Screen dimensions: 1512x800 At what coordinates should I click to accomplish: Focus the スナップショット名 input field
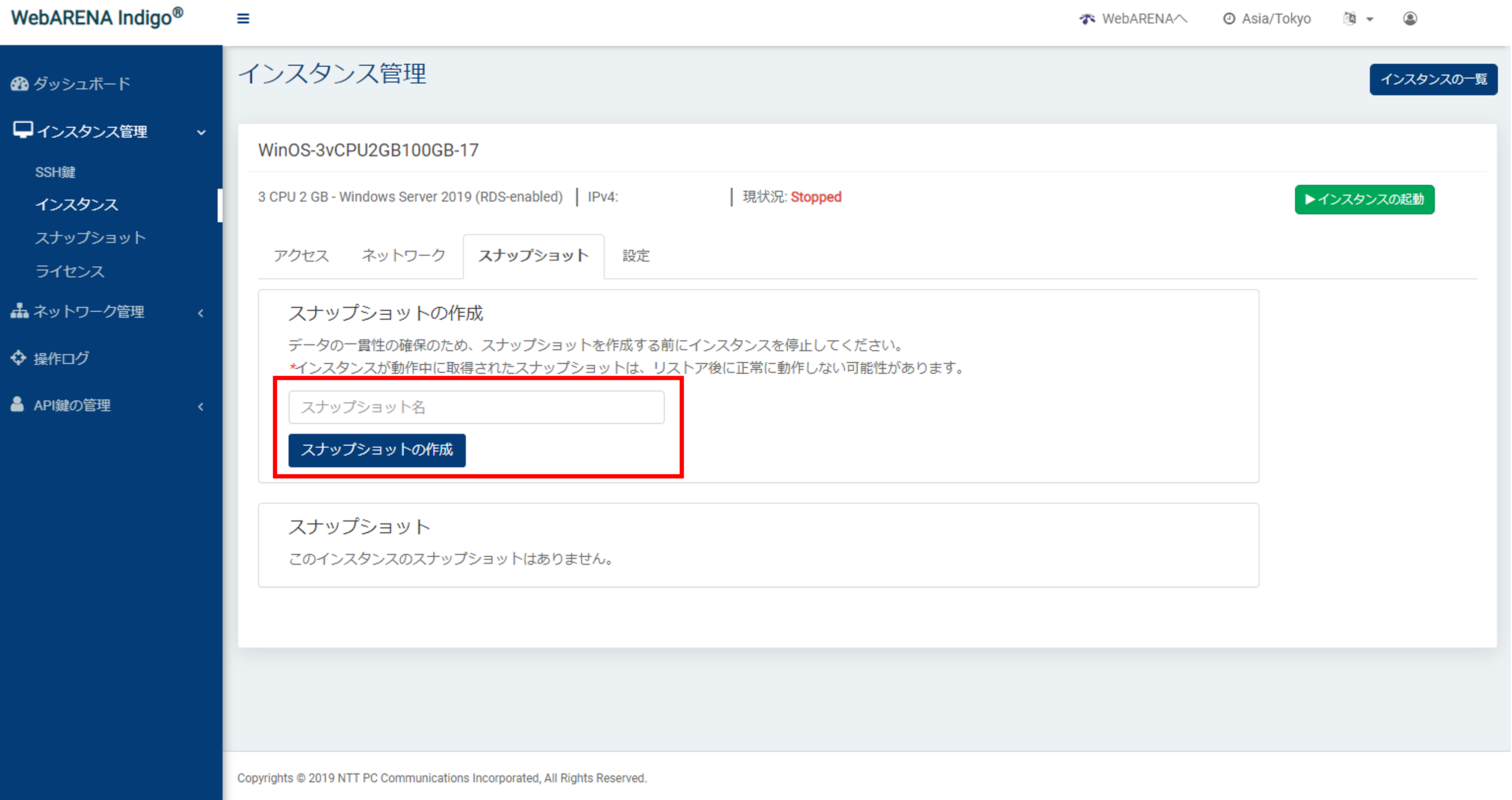[476, 407]
